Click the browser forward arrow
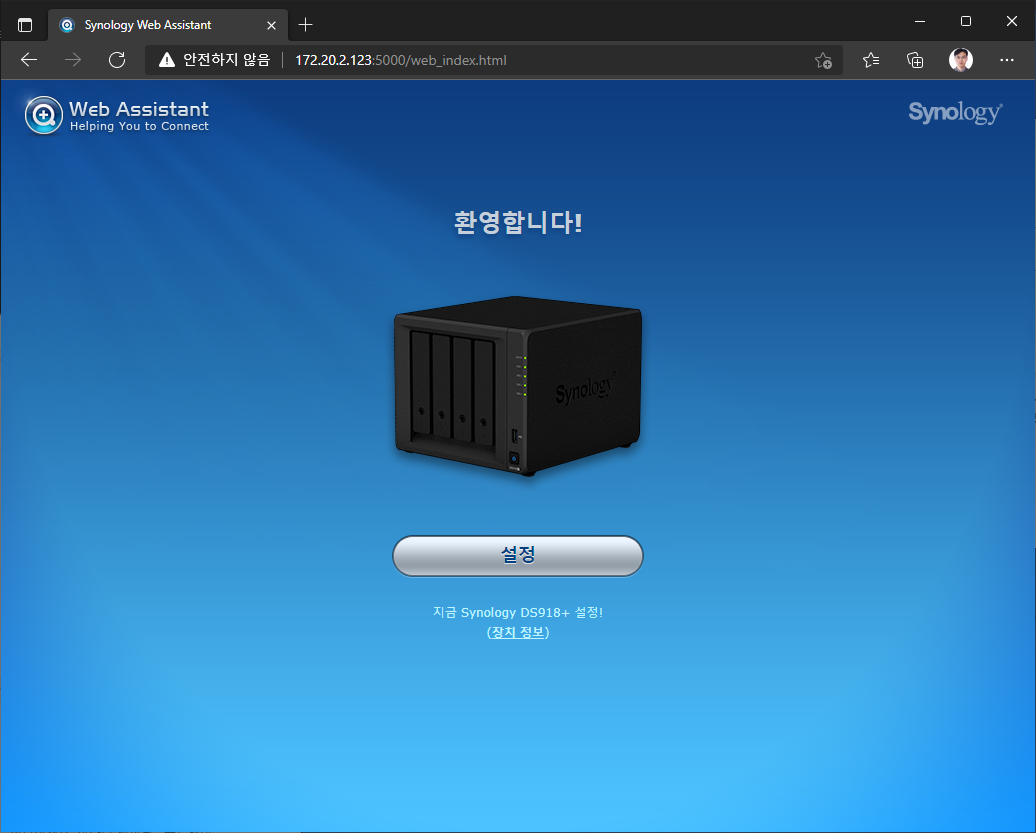 [x=73, y=60]
